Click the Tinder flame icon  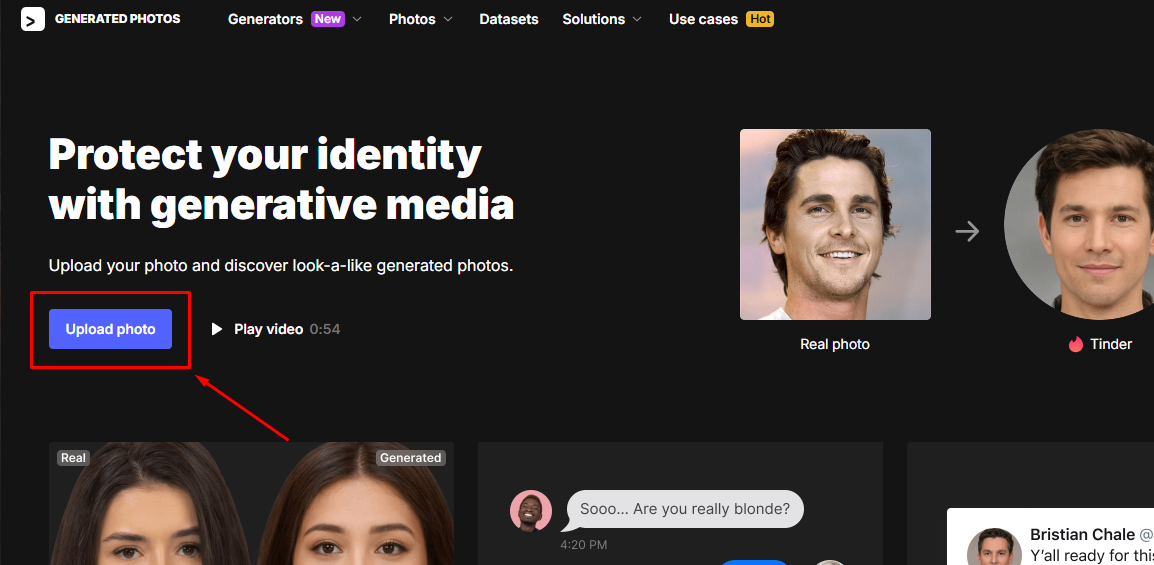click(1076, 344)
